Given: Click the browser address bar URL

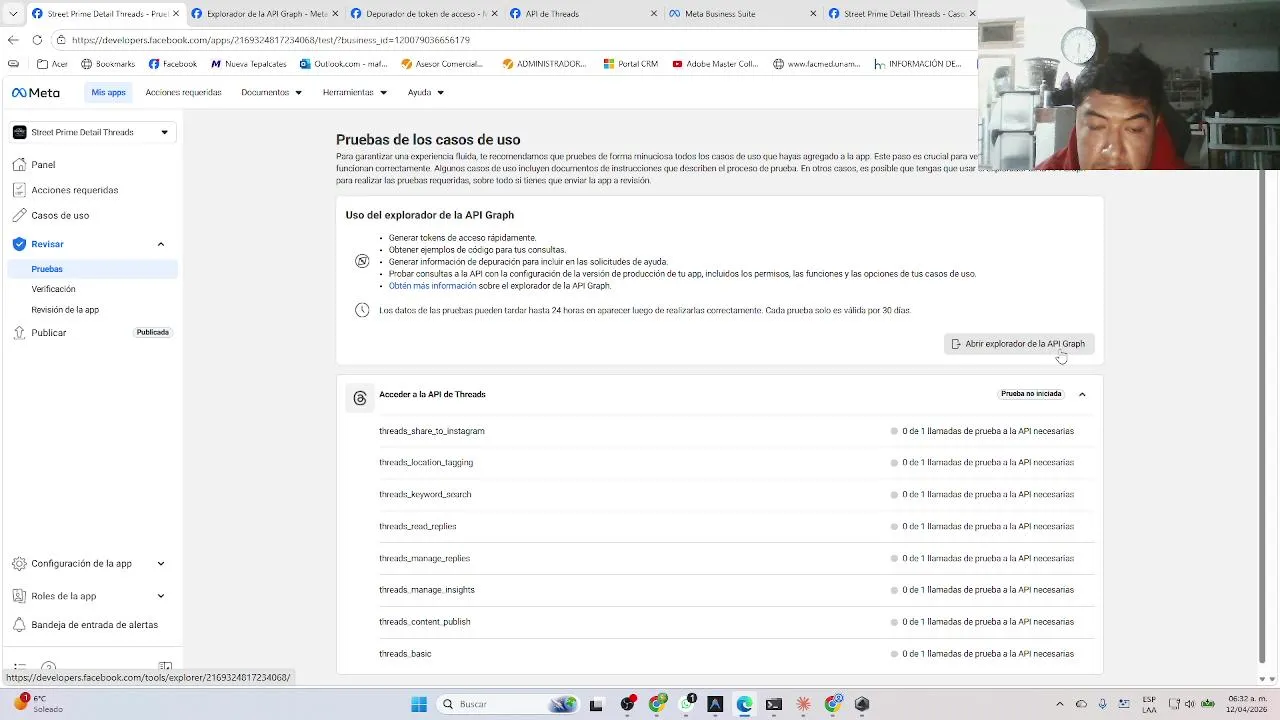Looking at the screenshot, I should coord(271,40).
